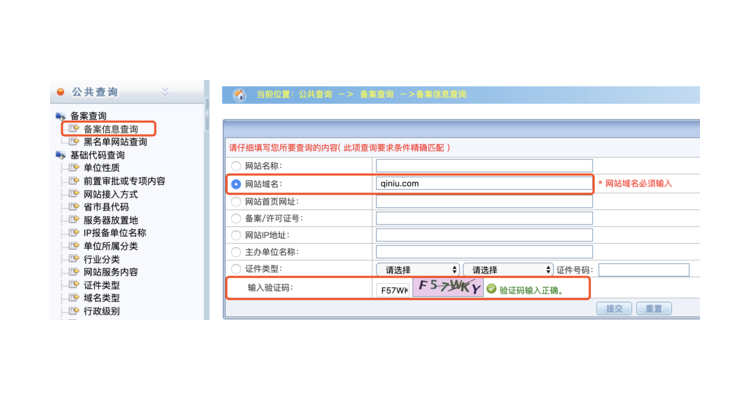Open the second 请选择 dropdown

508,270
